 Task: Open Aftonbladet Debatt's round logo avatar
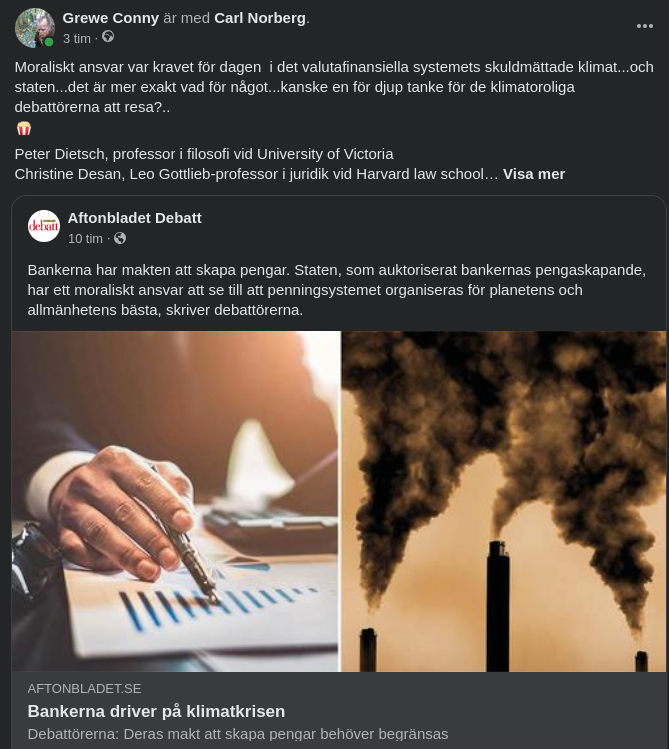coord(44,226)
